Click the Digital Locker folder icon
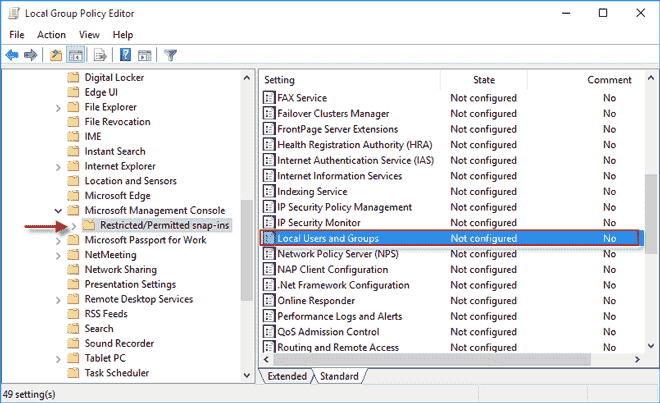 coord(73,77)
